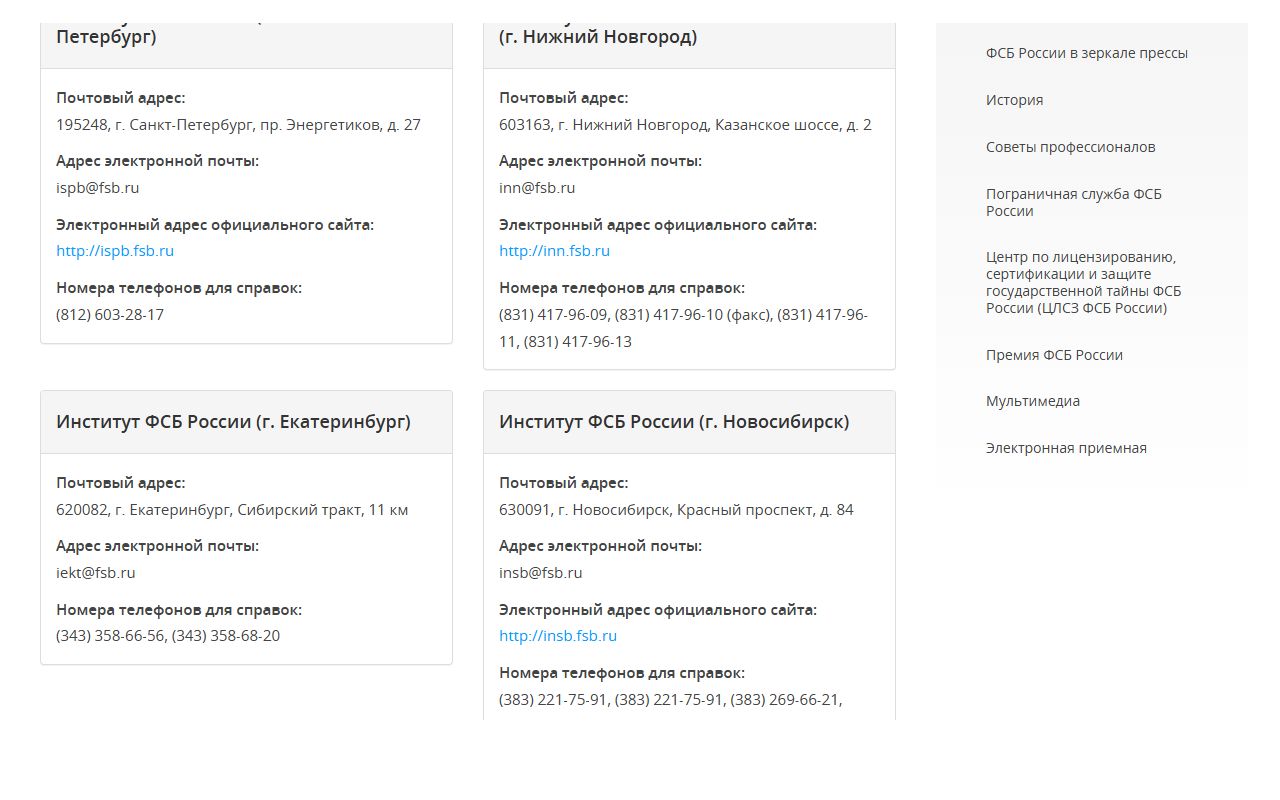The image size is (1280, 800).
Task: Open 'Электронная приемная' in the sidebar
Action: tap(1066, 448)
